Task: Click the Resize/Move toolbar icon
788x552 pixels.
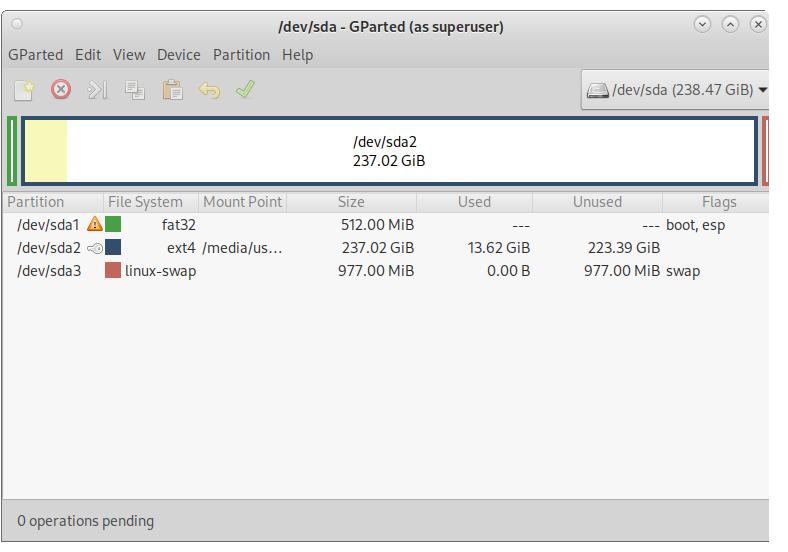Action: point(97,90)
